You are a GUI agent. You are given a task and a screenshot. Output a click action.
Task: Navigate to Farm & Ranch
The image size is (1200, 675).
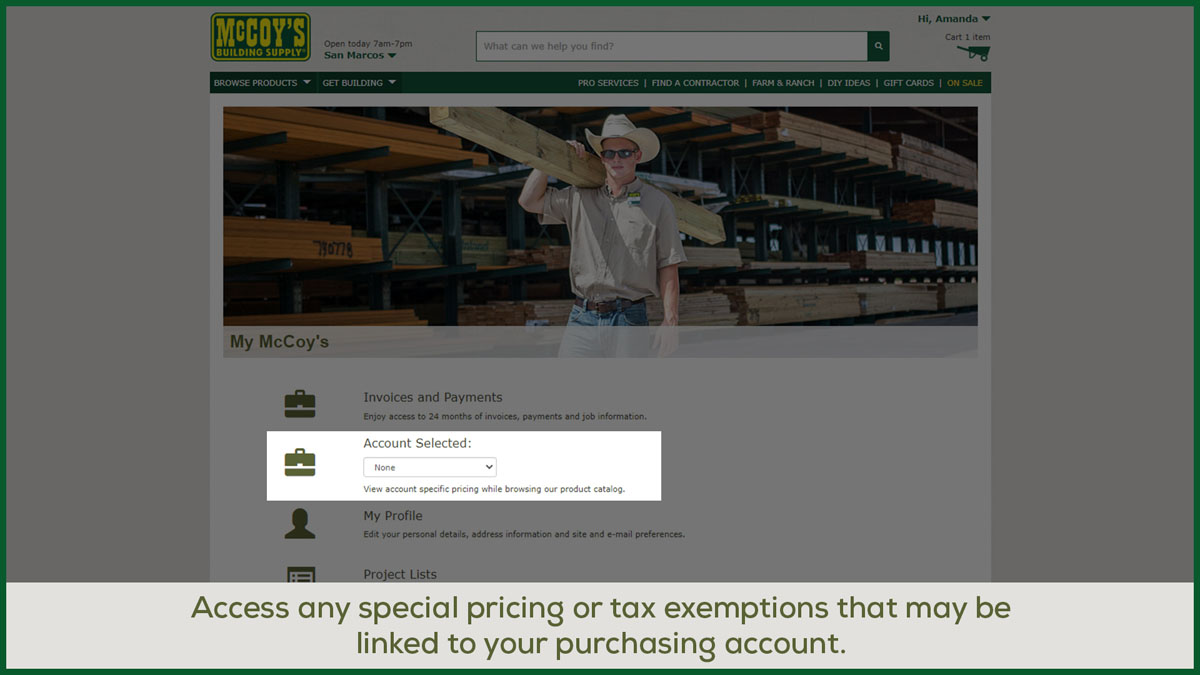[783, 83]
